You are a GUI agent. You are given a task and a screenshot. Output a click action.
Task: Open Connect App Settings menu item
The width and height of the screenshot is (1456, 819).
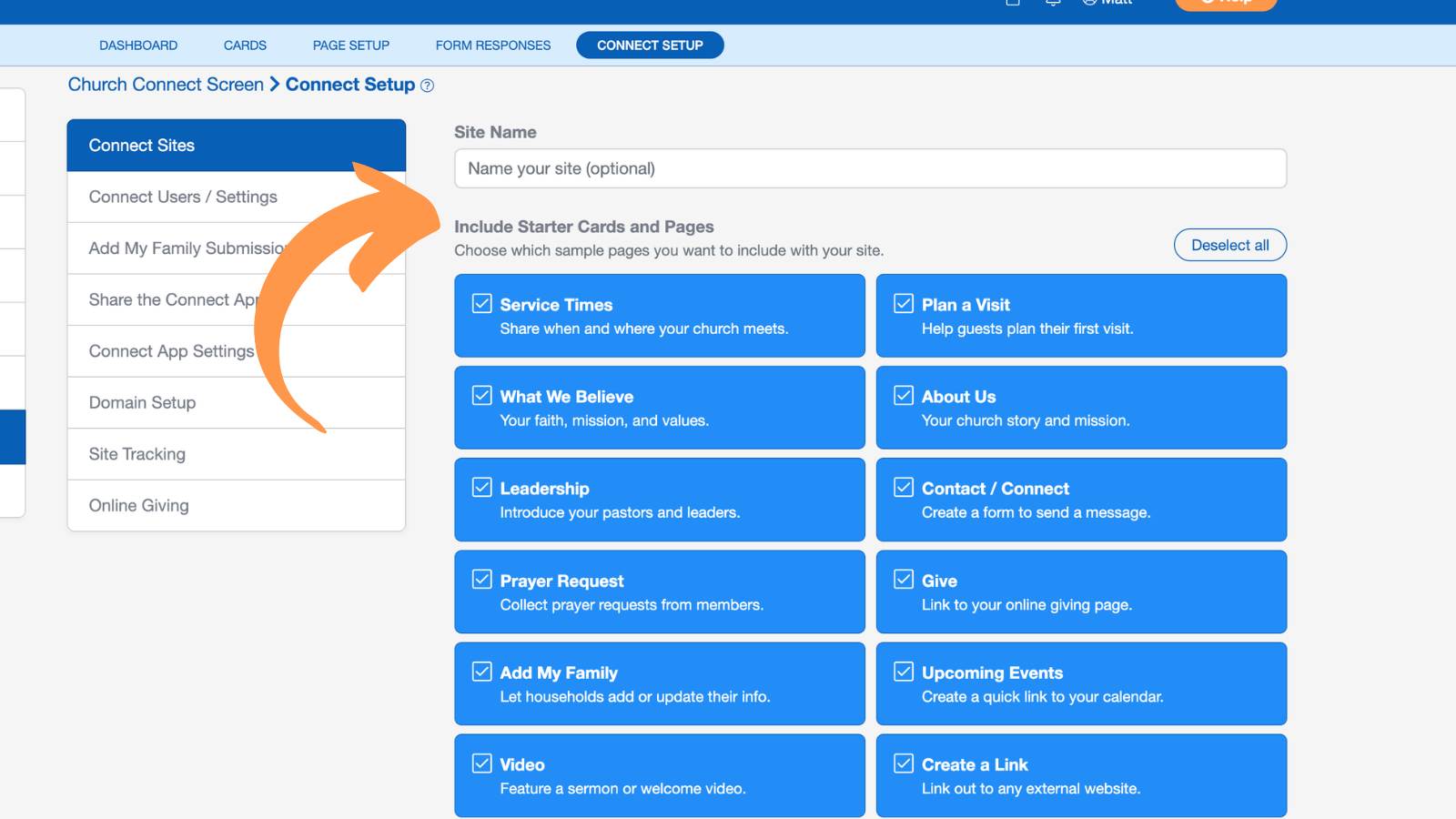click(x=237, y=351)
